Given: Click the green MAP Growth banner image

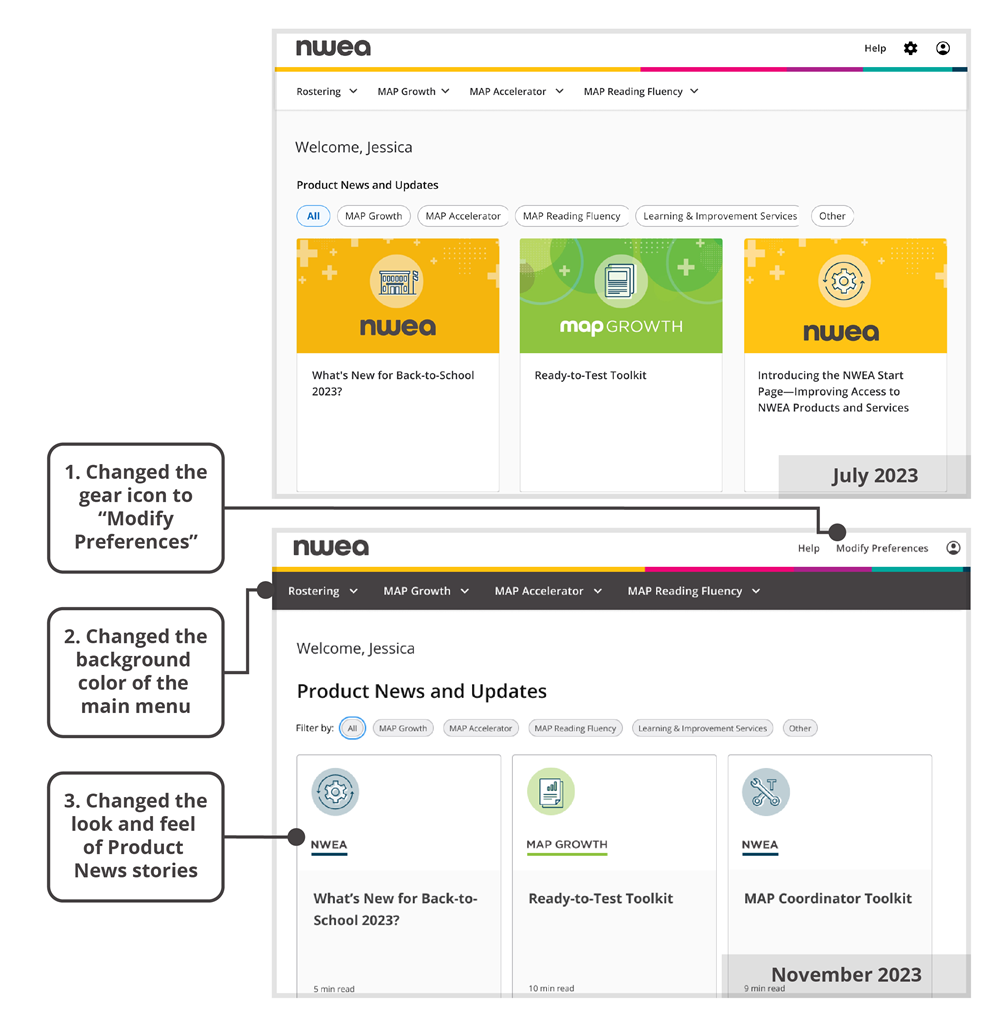Looking at the screenshot, I should click(621, 295).
